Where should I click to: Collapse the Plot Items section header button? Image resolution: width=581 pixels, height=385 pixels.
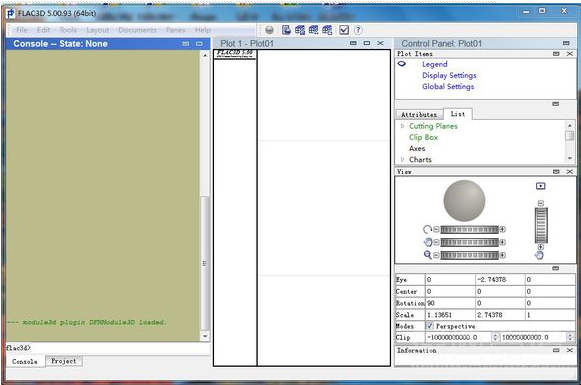pyautogui.click(x=556, y=54)
